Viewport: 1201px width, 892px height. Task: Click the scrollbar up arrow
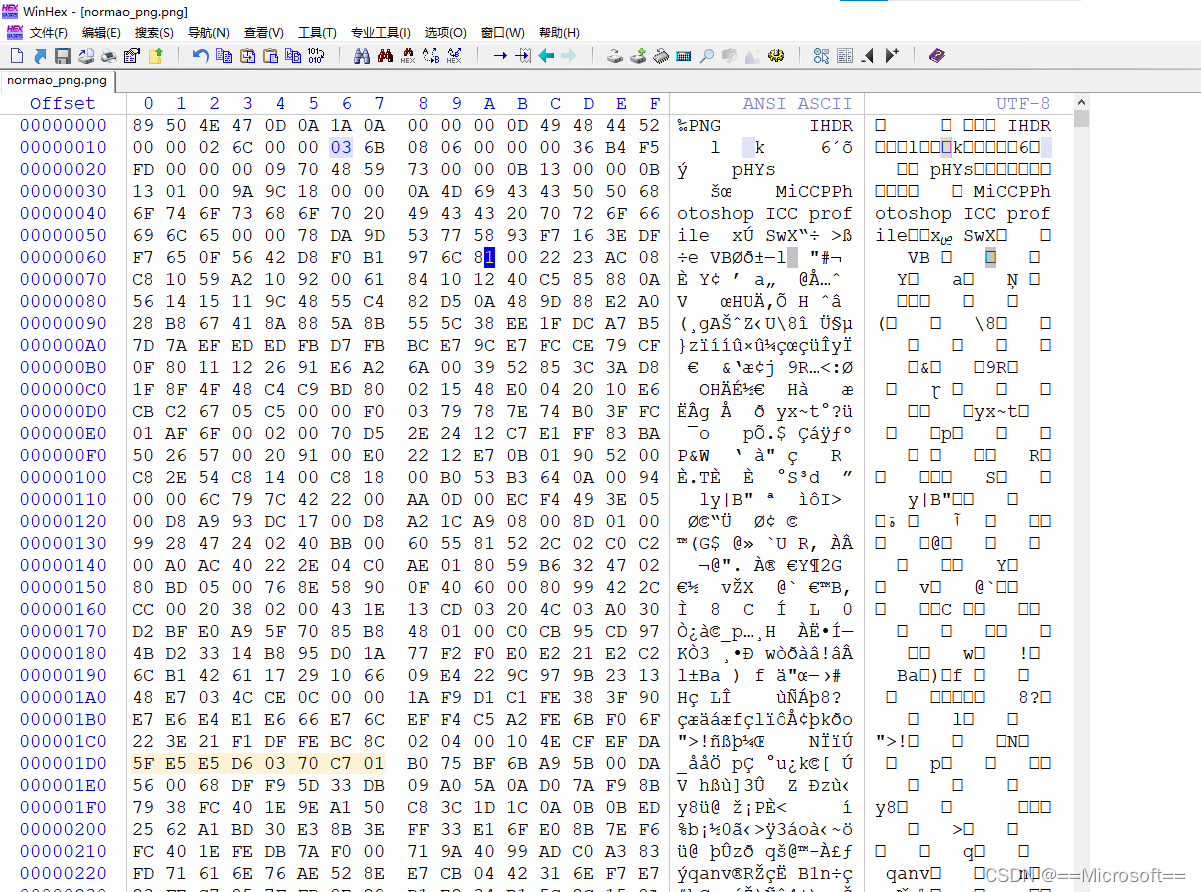coord(1080,102)
